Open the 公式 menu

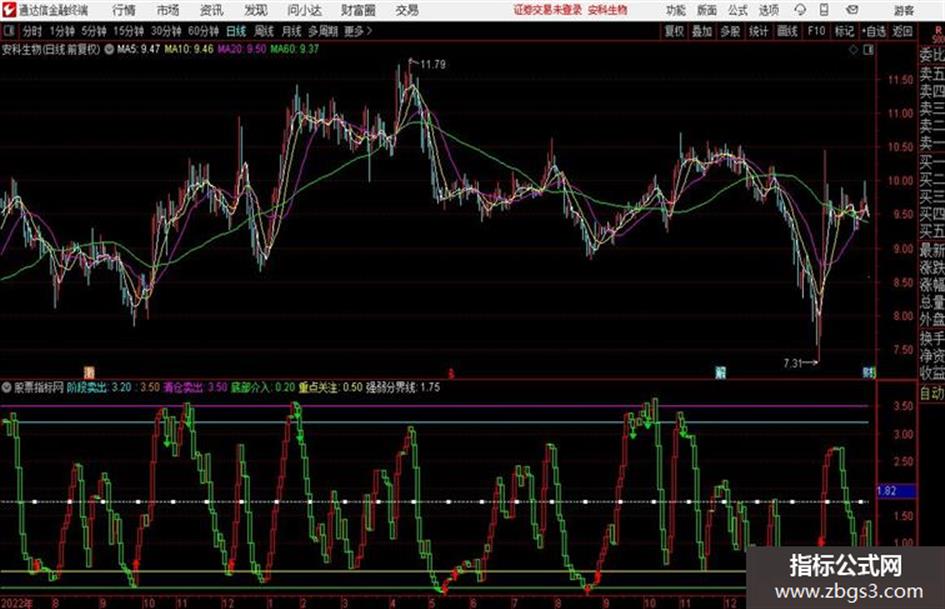coord(738,10)
